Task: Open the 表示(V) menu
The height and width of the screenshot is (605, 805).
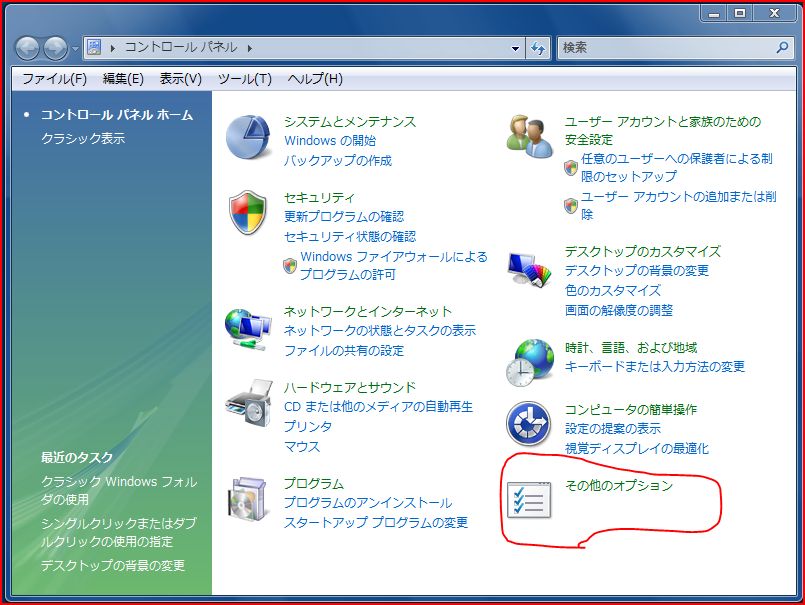Action: pos(181,79)
